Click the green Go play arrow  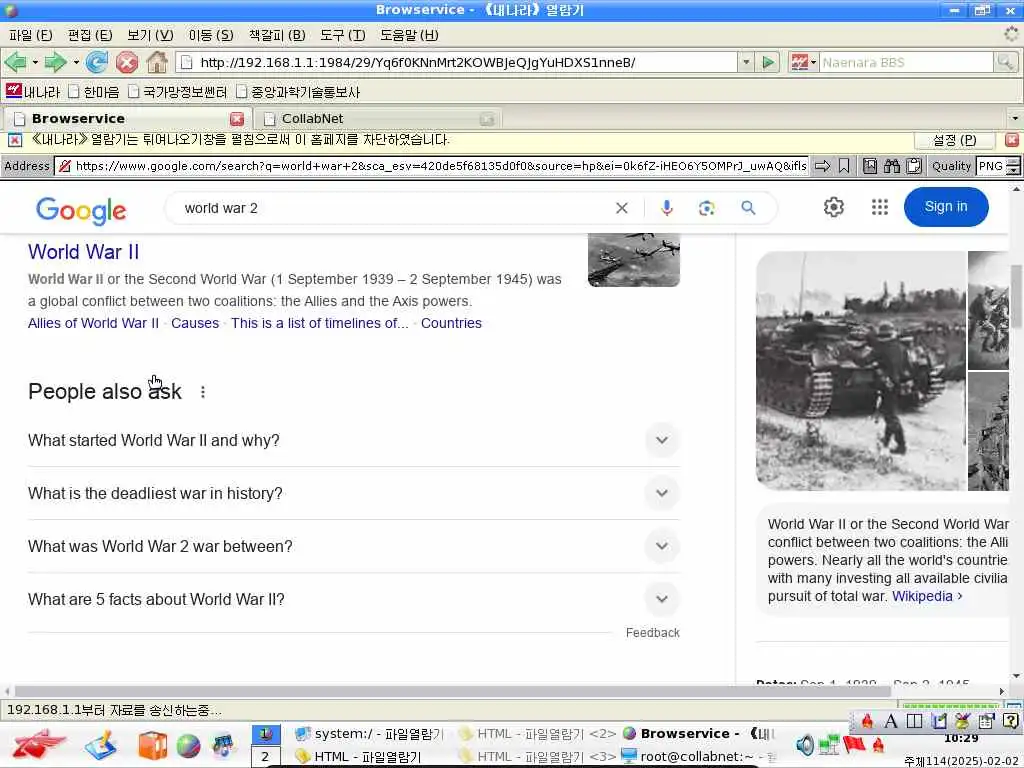(769, 63)
